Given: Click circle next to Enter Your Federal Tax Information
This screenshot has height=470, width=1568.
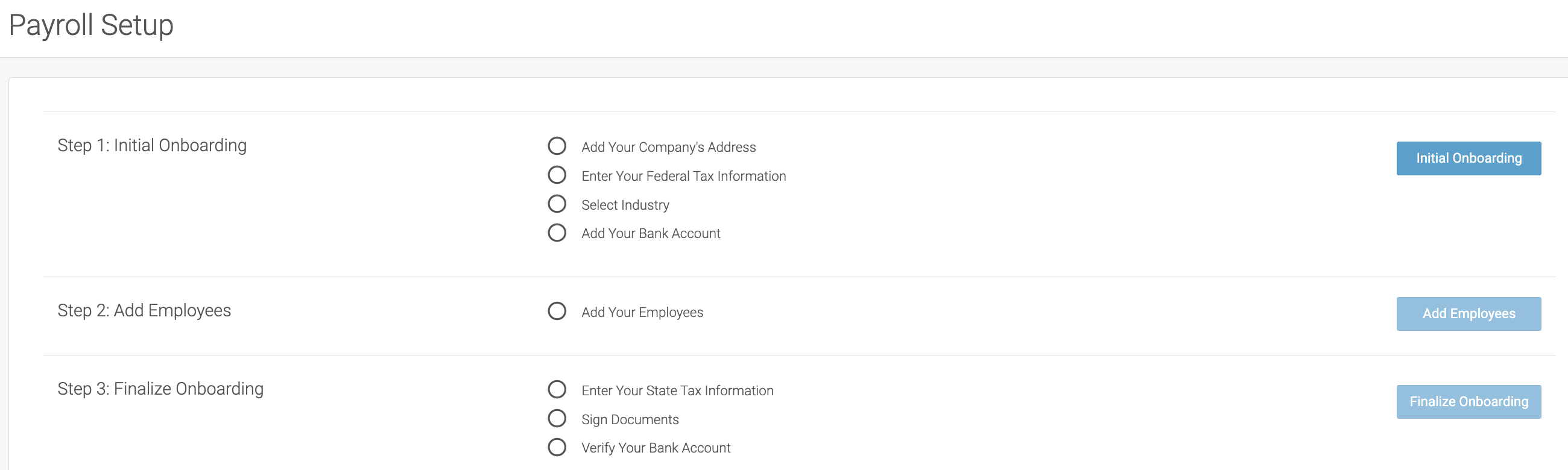Looking at the screenshot, I should click(x=557, y=175).
